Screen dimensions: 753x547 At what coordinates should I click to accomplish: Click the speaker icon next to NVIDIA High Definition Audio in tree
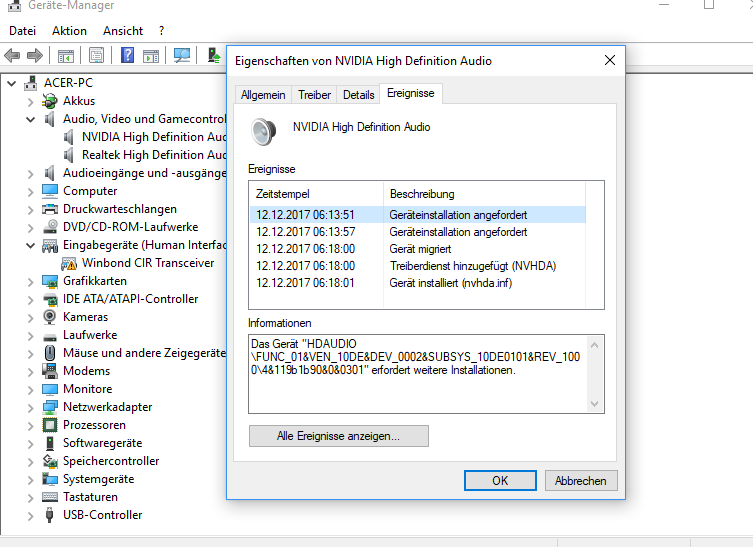[x=69, y=137]
